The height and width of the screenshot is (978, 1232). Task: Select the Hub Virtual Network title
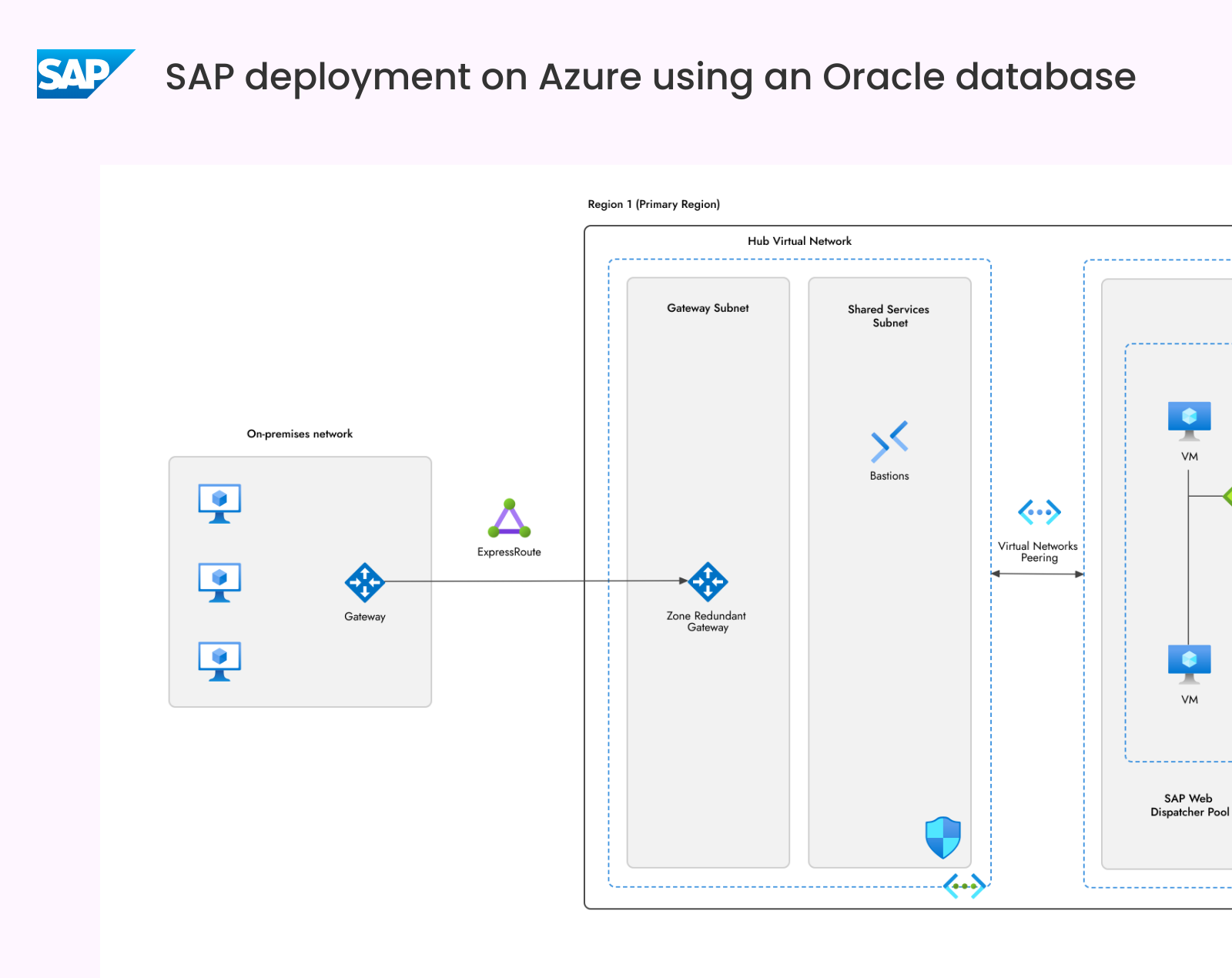point(799,241)
